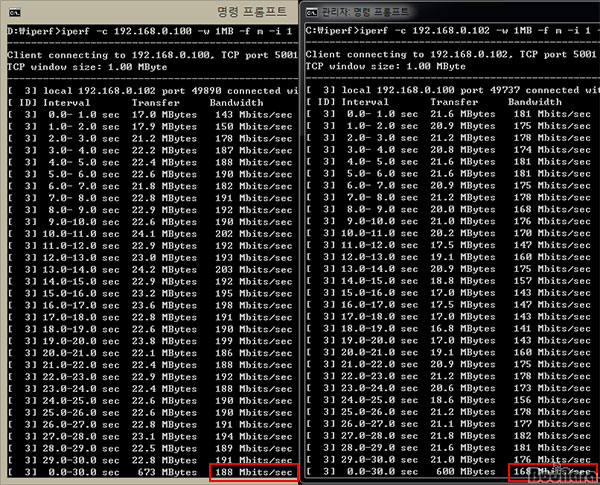Click the right window '174 Mbits/sec' value
The image size is (600, 485).
(552, 150)
